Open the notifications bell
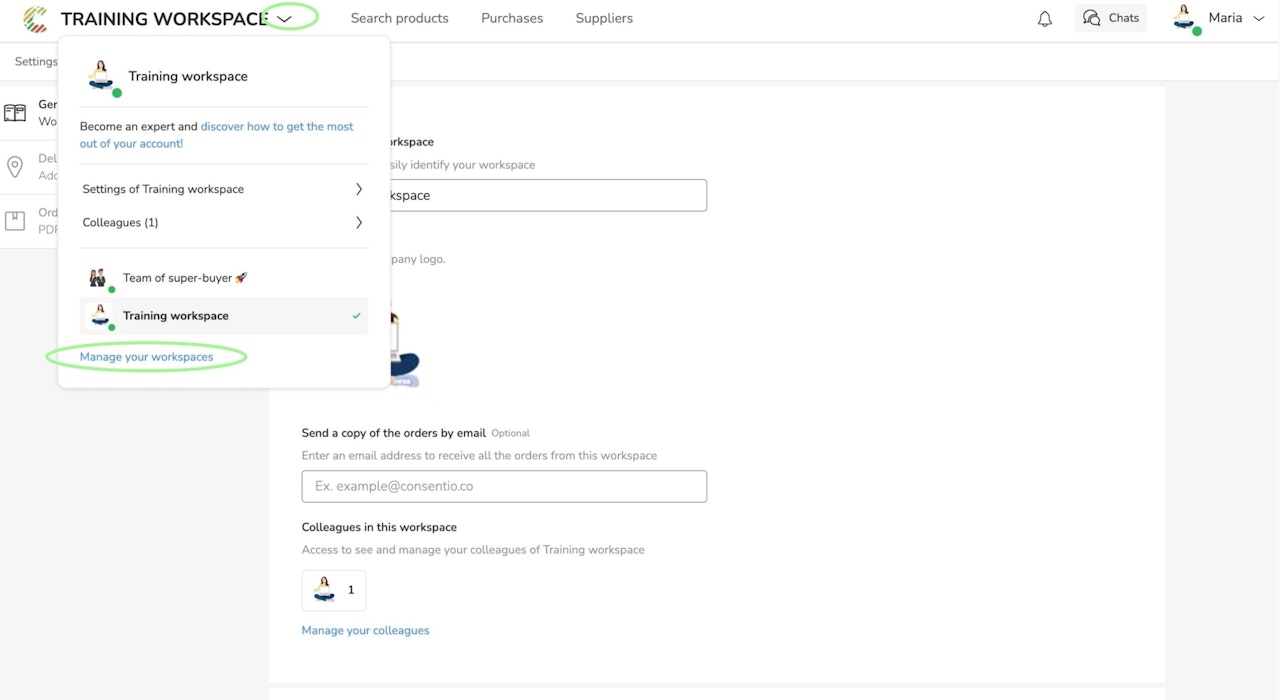Viewport: 1280px width, 700px height. click(x=1045, y=19)
